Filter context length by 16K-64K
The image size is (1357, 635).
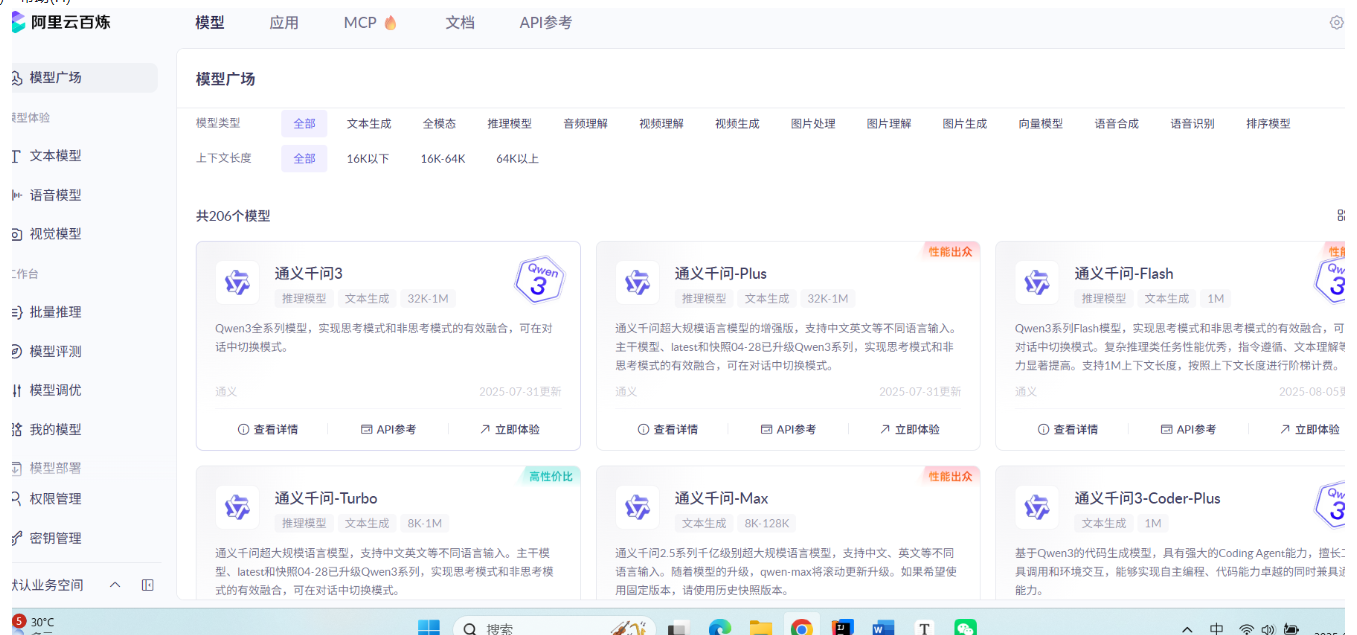[443, 158]
